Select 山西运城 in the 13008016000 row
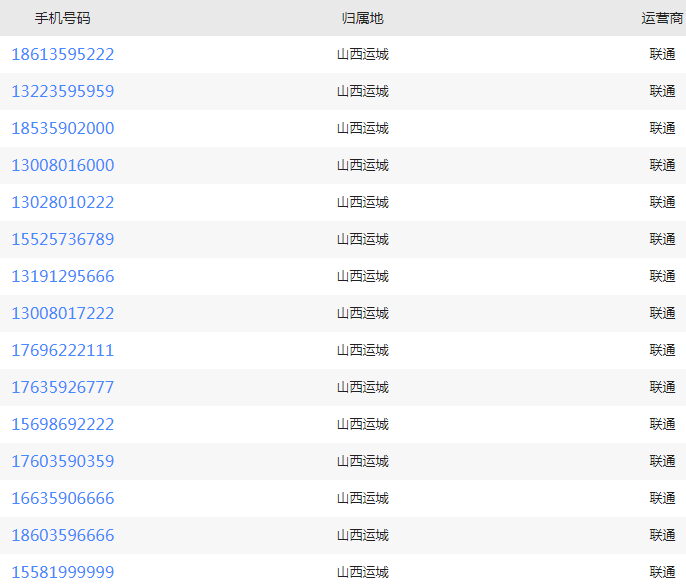 tap(363, 165)
